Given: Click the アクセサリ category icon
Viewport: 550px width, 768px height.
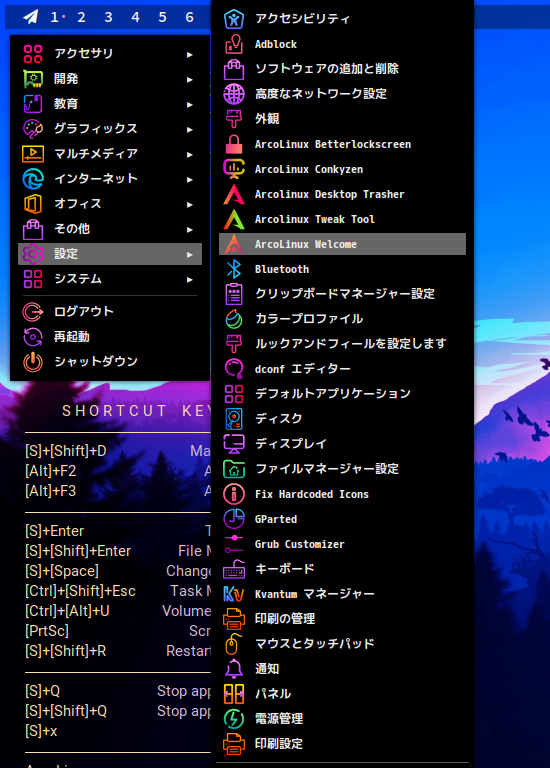Looking at the screenshot, I should coord(33,54).
